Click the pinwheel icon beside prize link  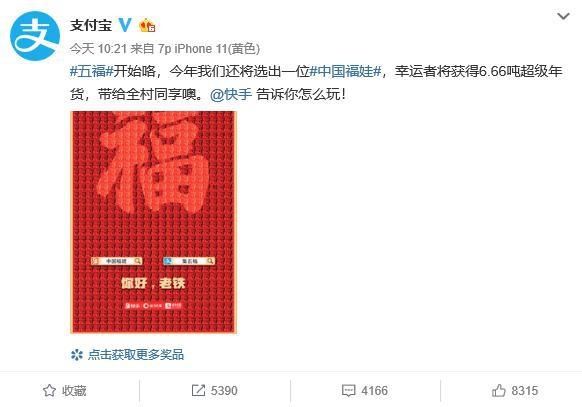tap(77, 355)
